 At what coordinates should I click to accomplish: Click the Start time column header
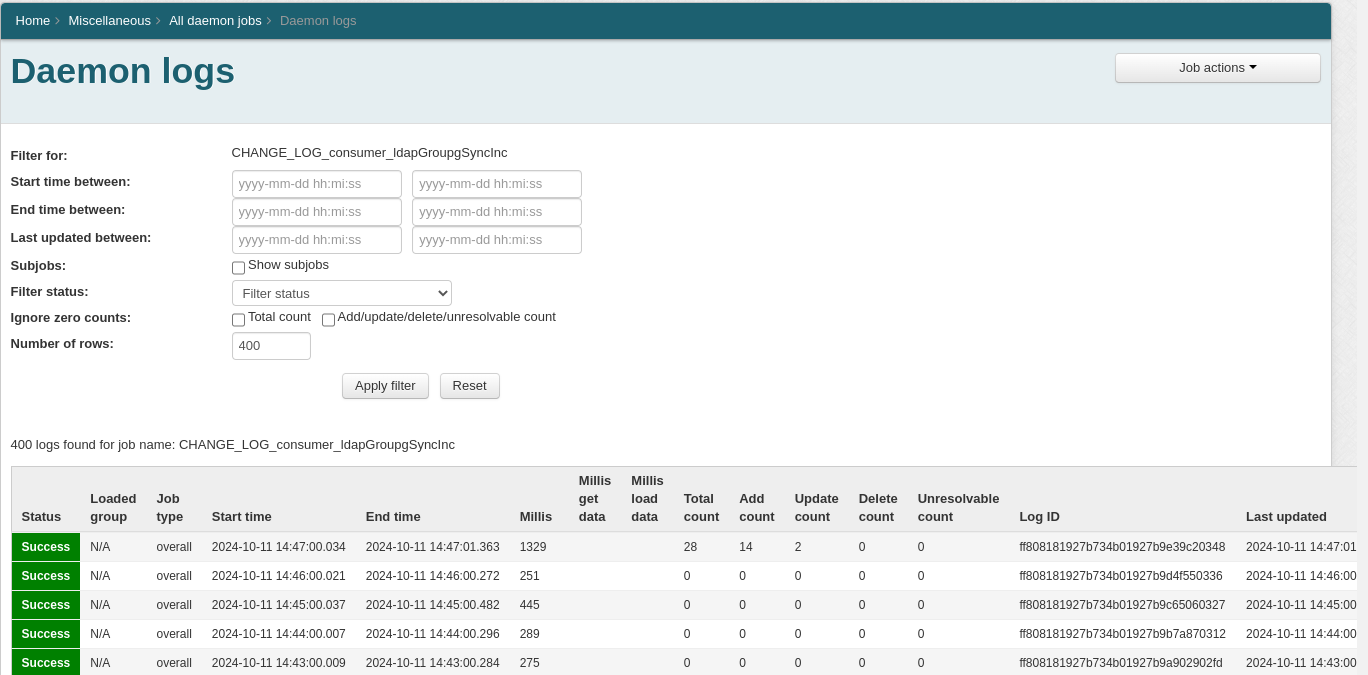coord(241,517)
